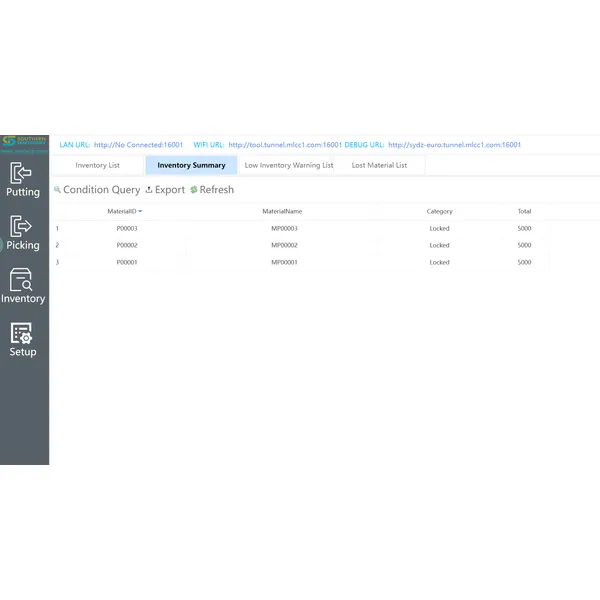Open the Inventory section icon
Screen dimensions: 600x600
(x=21, y=280)
